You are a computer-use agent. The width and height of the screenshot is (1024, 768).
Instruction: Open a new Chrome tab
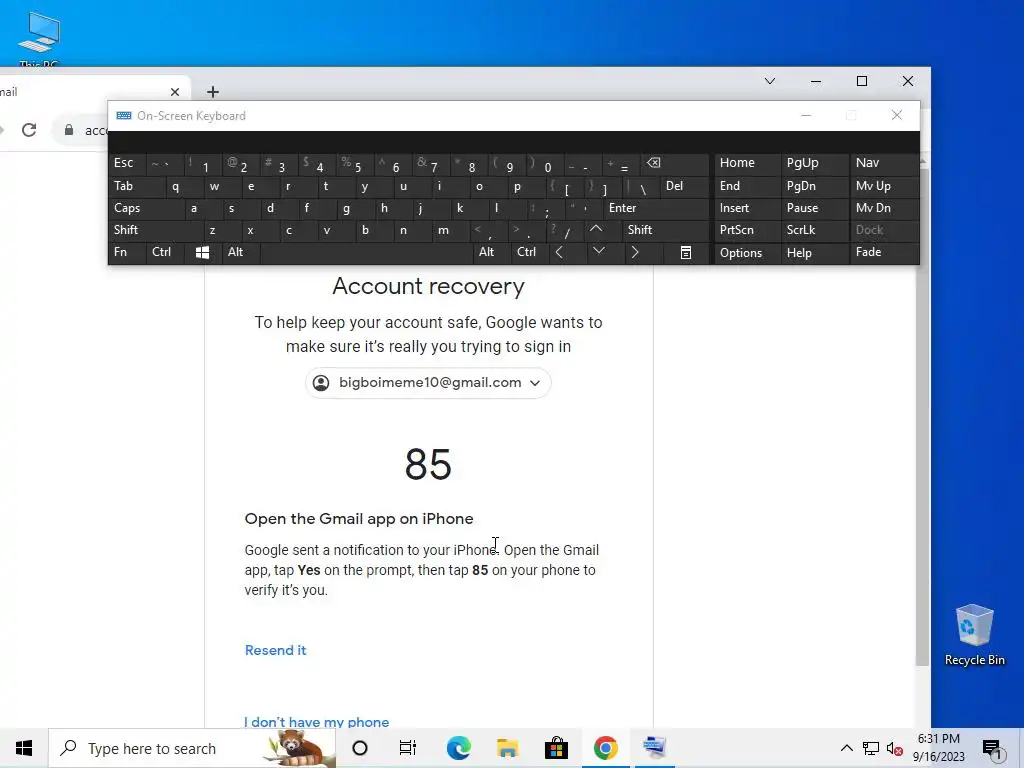pos(213,92)
